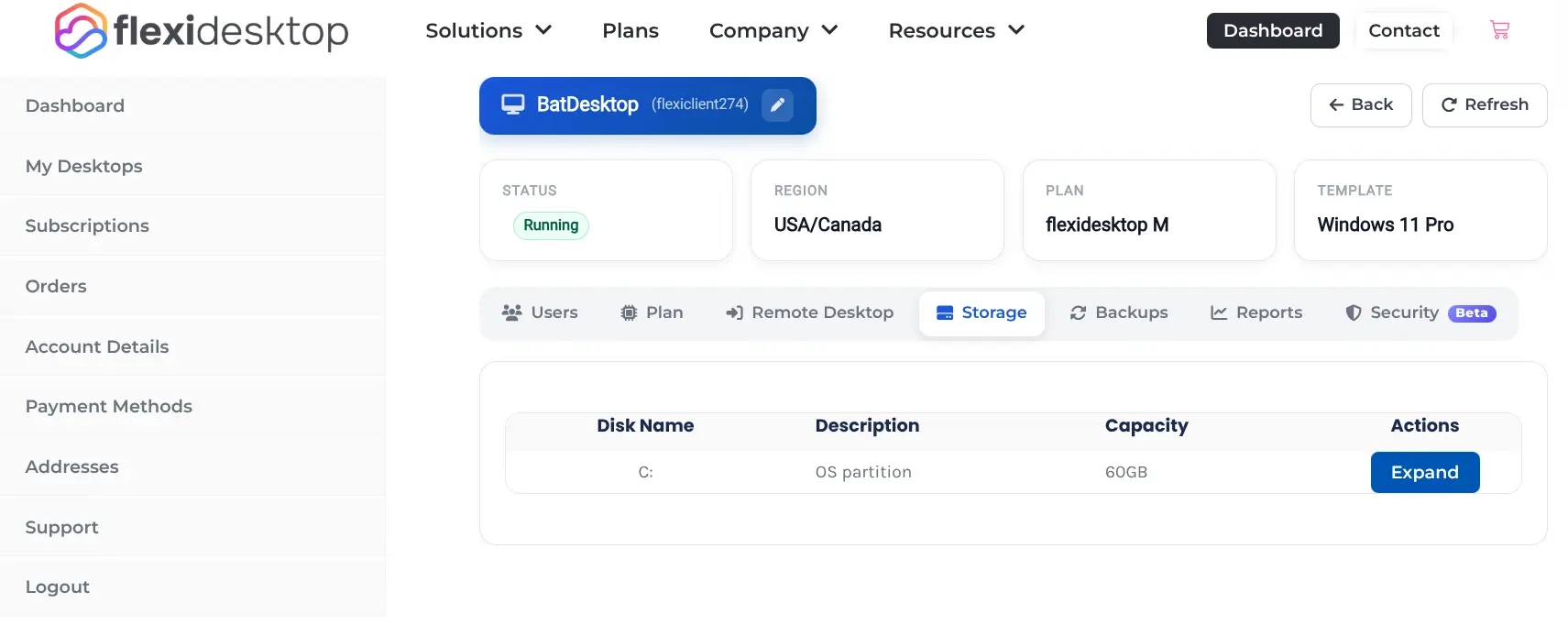This screenshot has height=625, width=1568.
Task: Go back with the Back button
Action: (x=1361, y=105)
